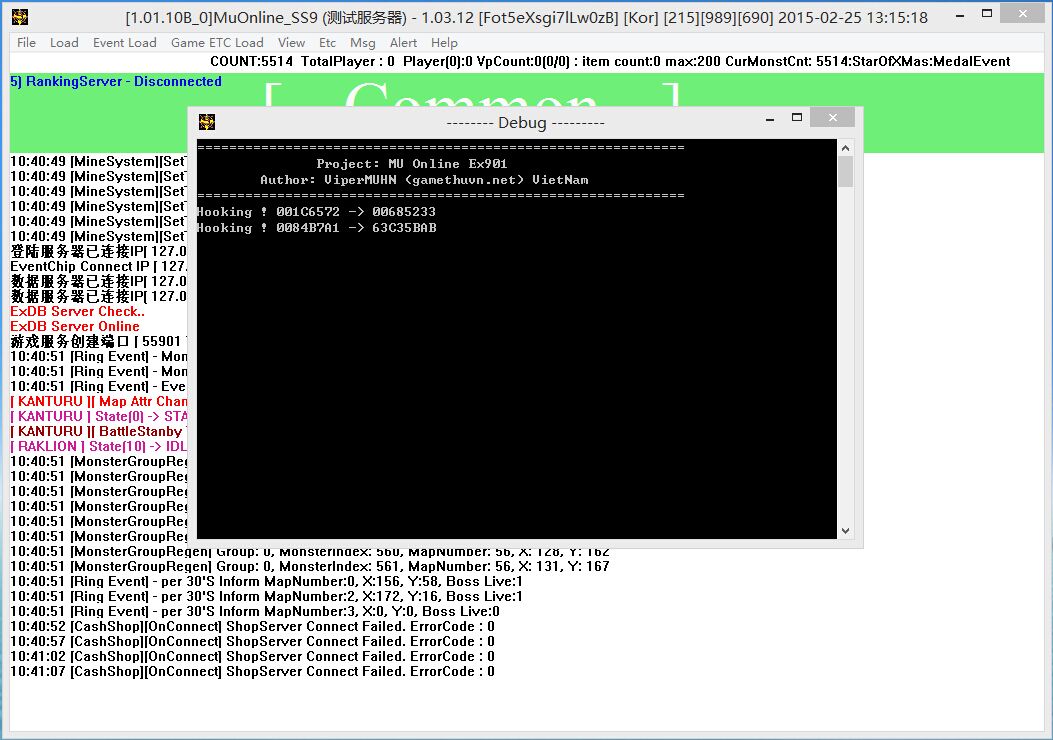This screenshot has height=740, width=1053.
Task: Close the Debug window
Action: point(832,118)
